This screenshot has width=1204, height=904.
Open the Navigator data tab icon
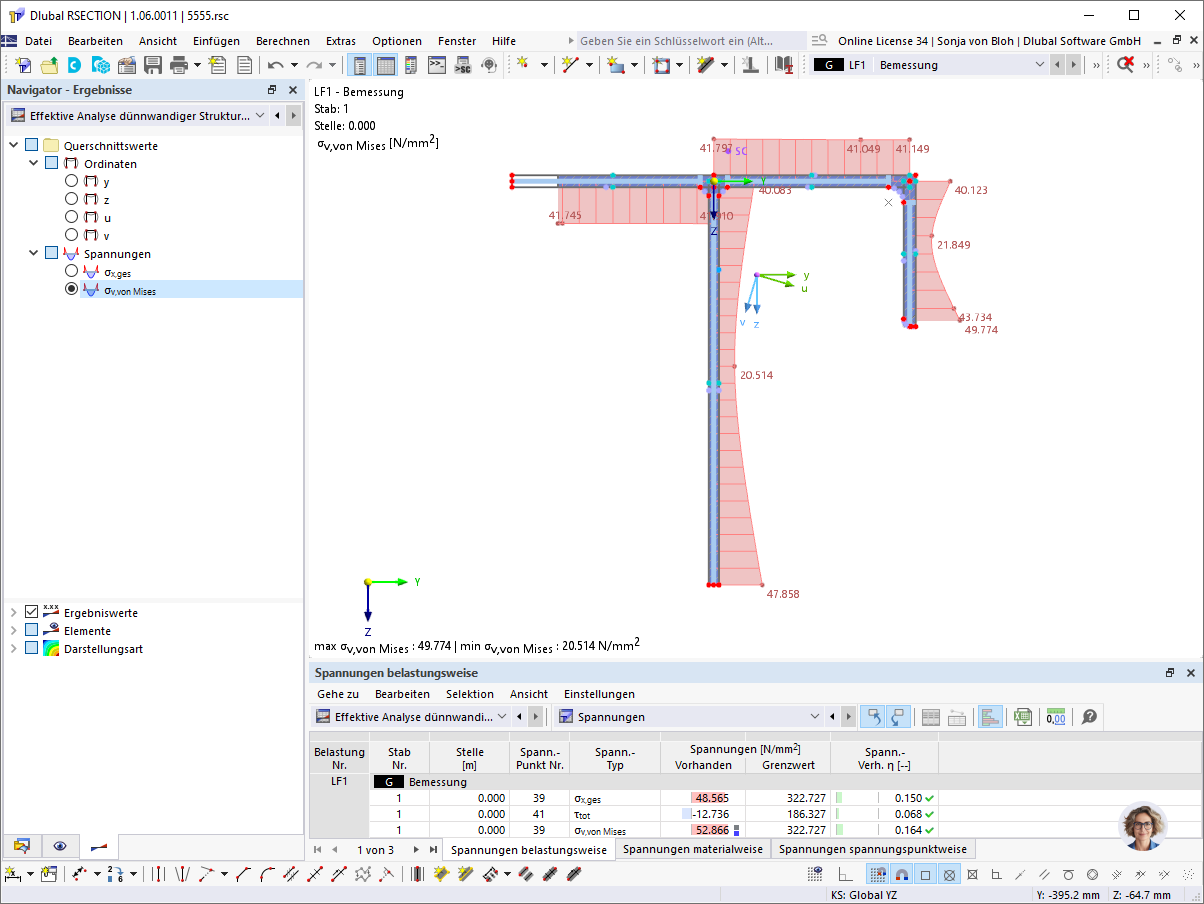pyautogui.click(x=23, y=846)
